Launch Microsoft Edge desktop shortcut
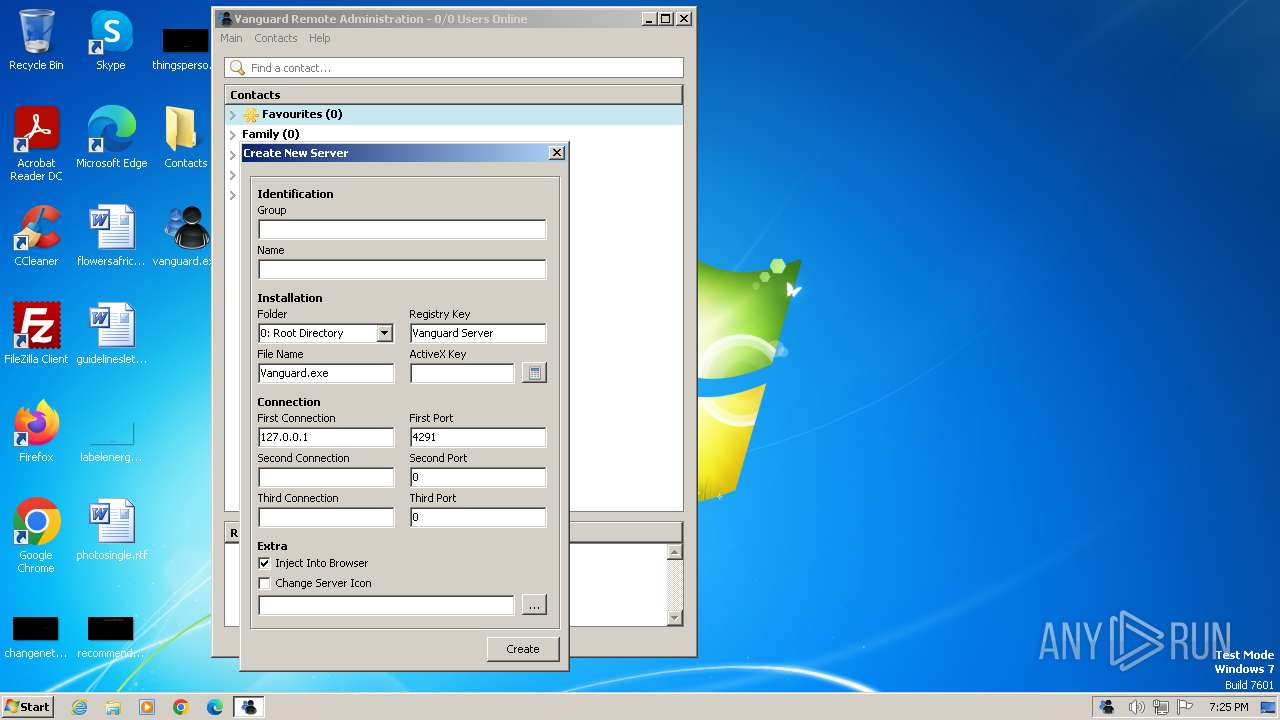This screenshot has height=720, width=1280. point(111,138)
